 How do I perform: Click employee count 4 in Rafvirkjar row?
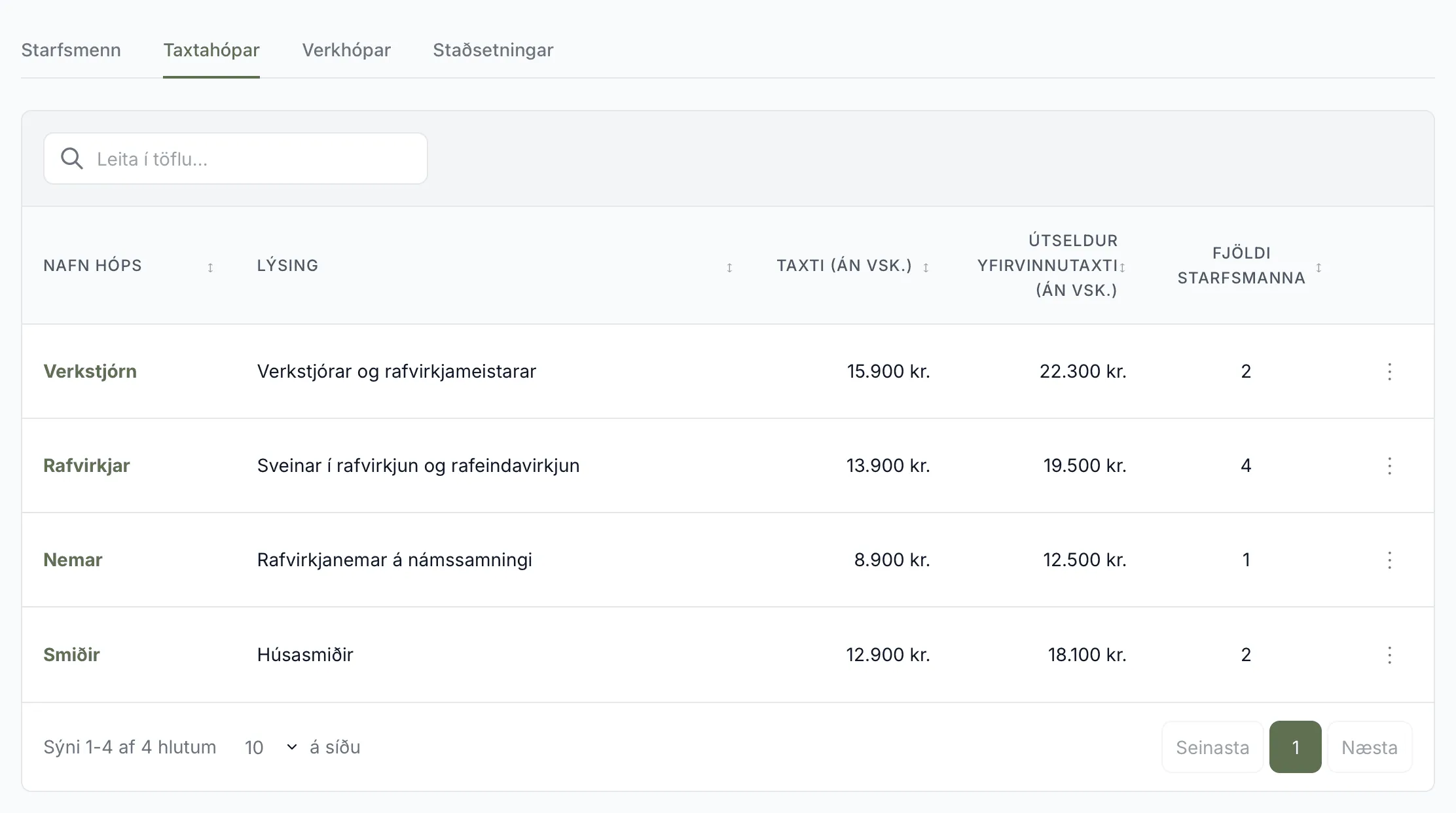click(1246, 465)
